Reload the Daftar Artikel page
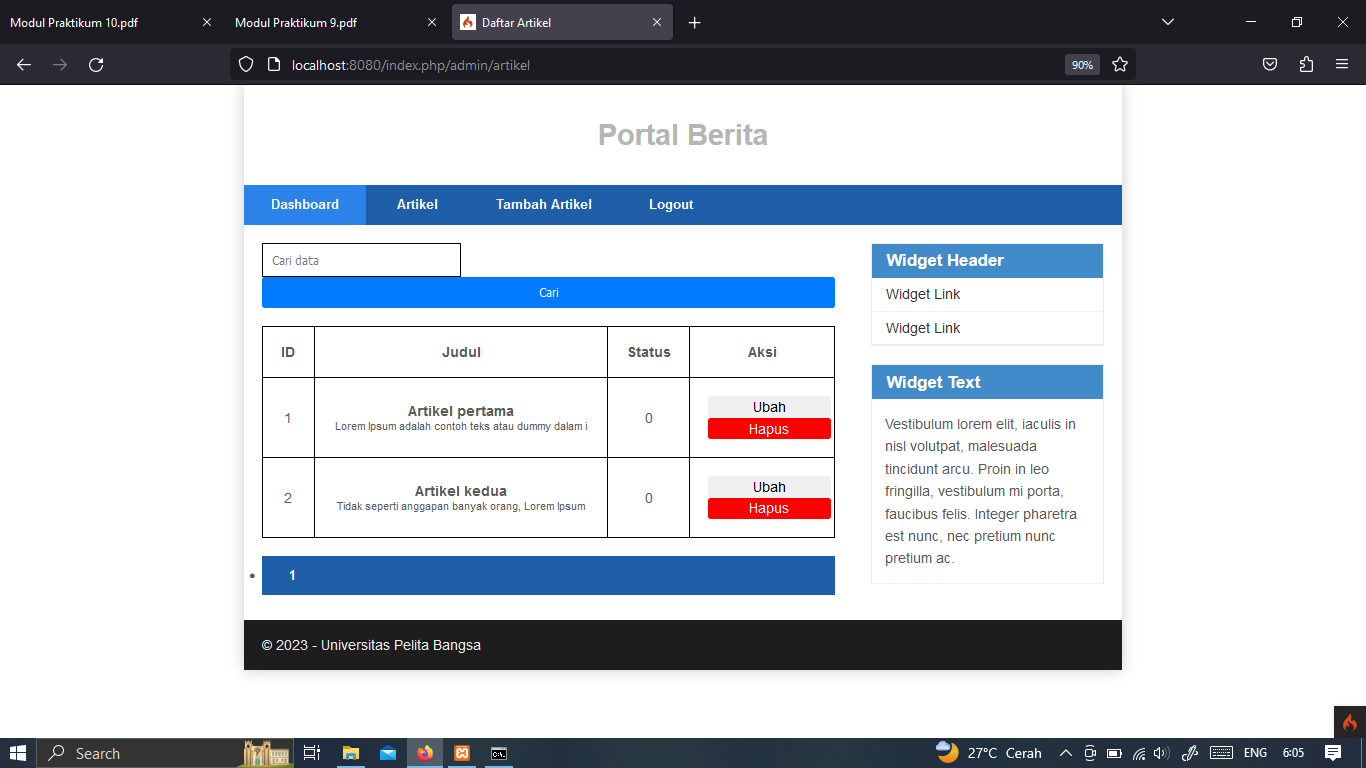The width and height of the screenshot is (1366, 768). coord(95,64)
